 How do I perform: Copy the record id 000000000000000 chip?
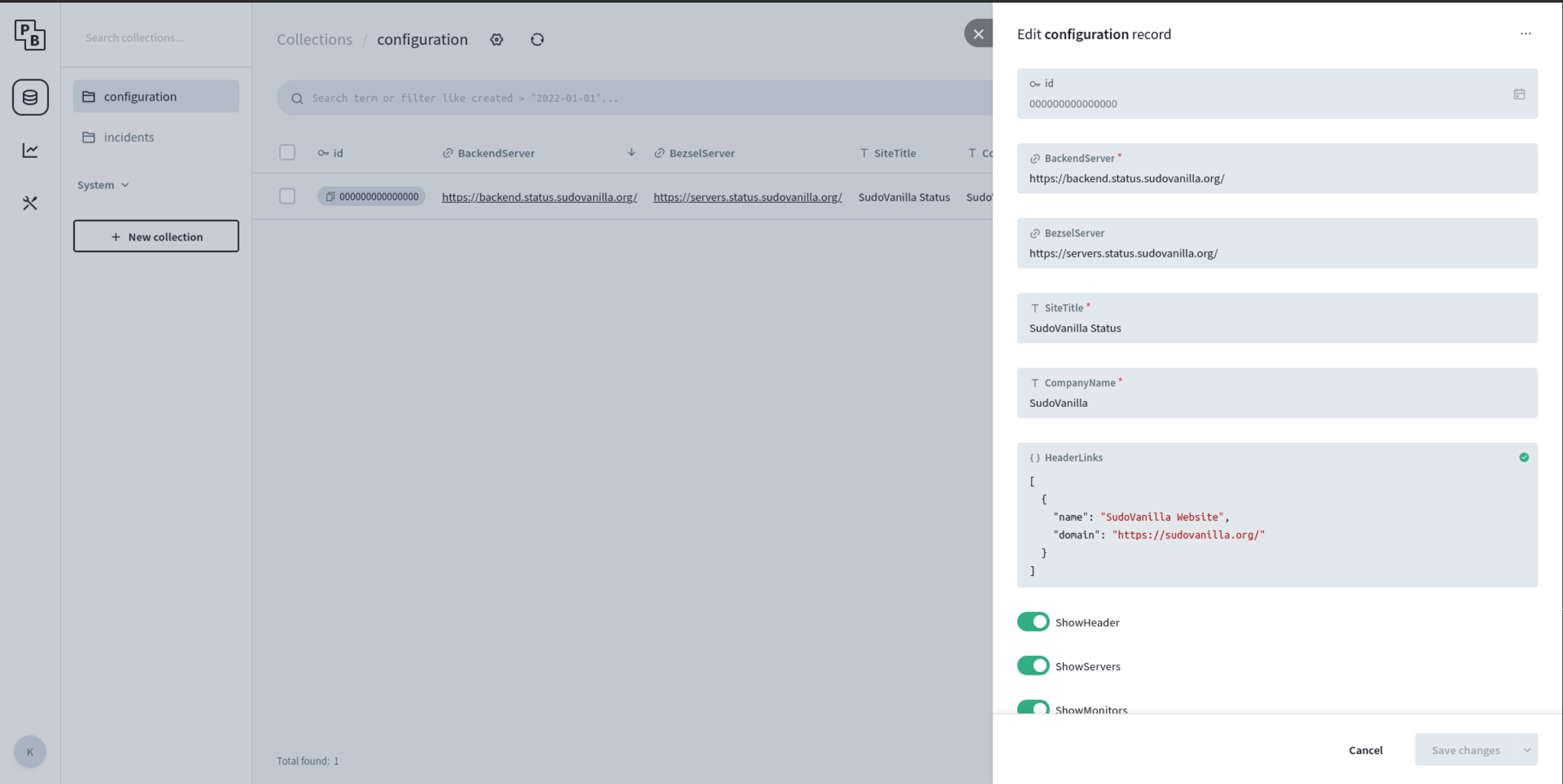tap(371, 196)
